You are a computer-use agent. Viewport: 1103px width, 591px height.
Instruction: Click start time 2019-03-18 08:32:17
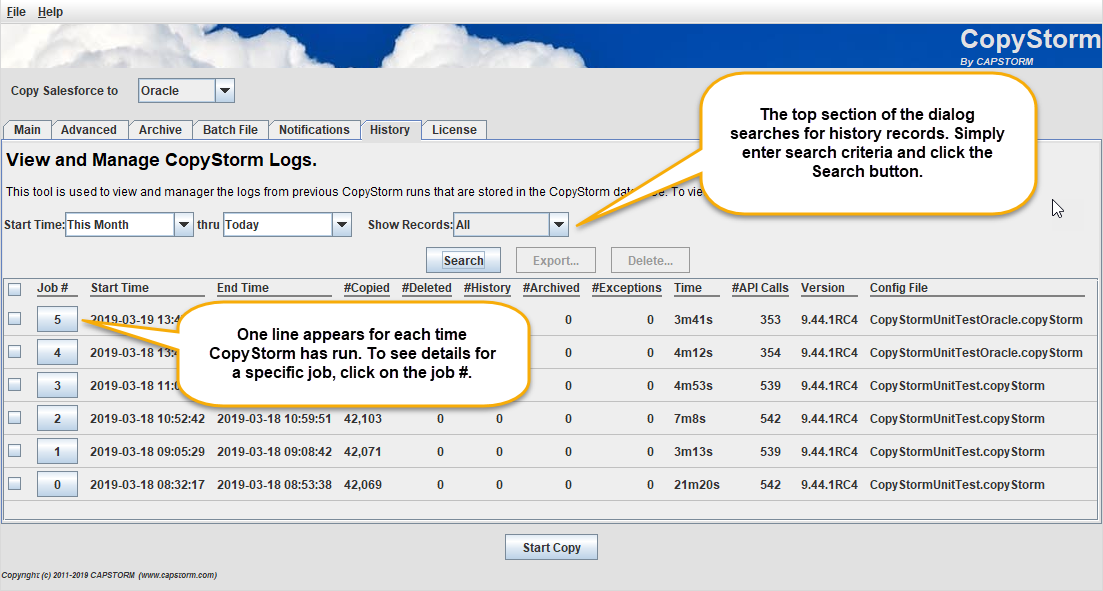click(x=148, y=485)
